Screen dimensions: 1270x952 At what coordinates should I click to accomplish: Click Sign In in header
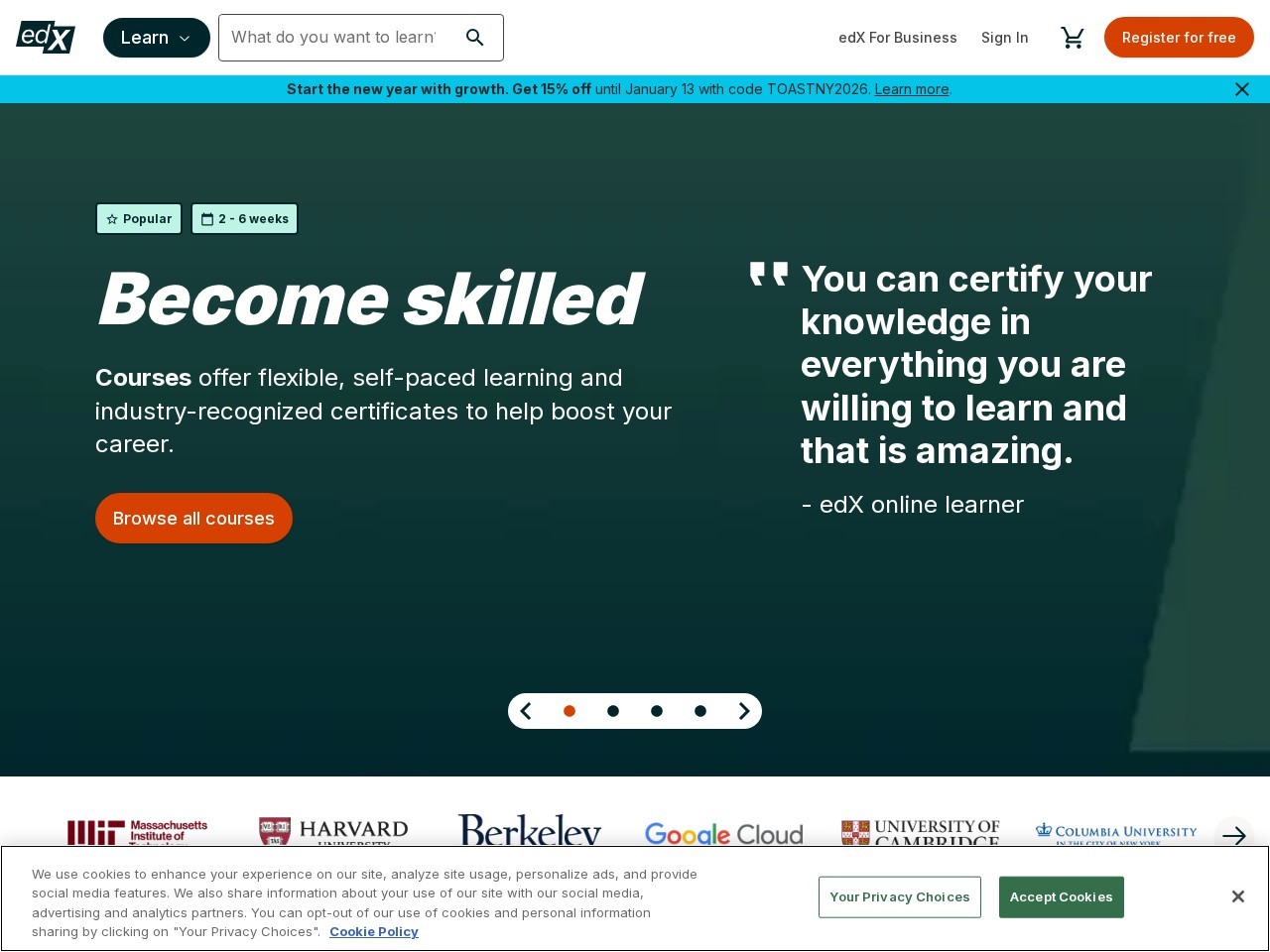(1004, 38)
